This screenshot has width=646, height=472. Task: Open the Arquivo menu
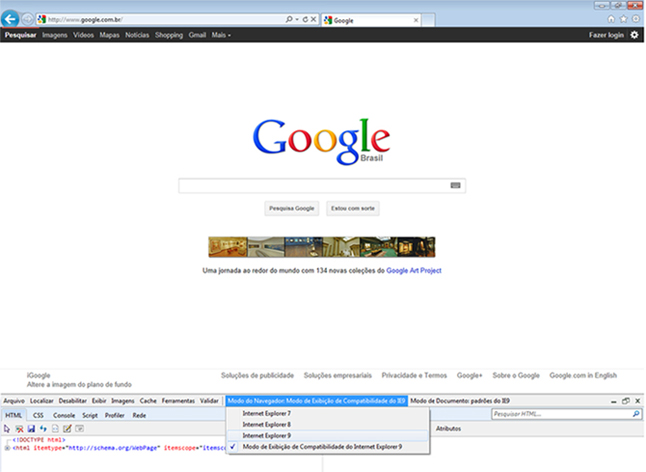(14, 401)
